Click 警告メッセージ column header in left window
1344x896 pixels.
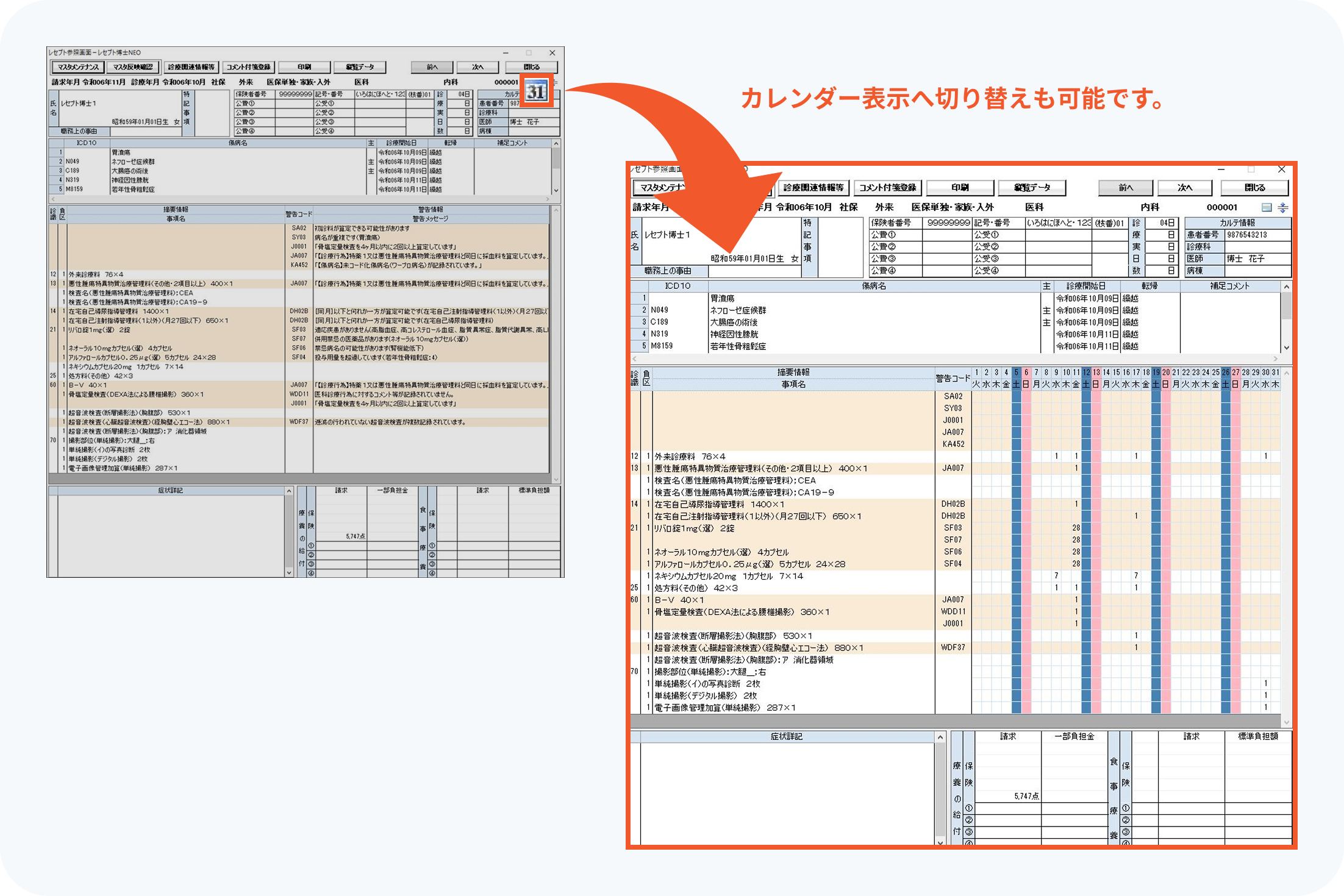pyautogui.click(x=431, y=219)
